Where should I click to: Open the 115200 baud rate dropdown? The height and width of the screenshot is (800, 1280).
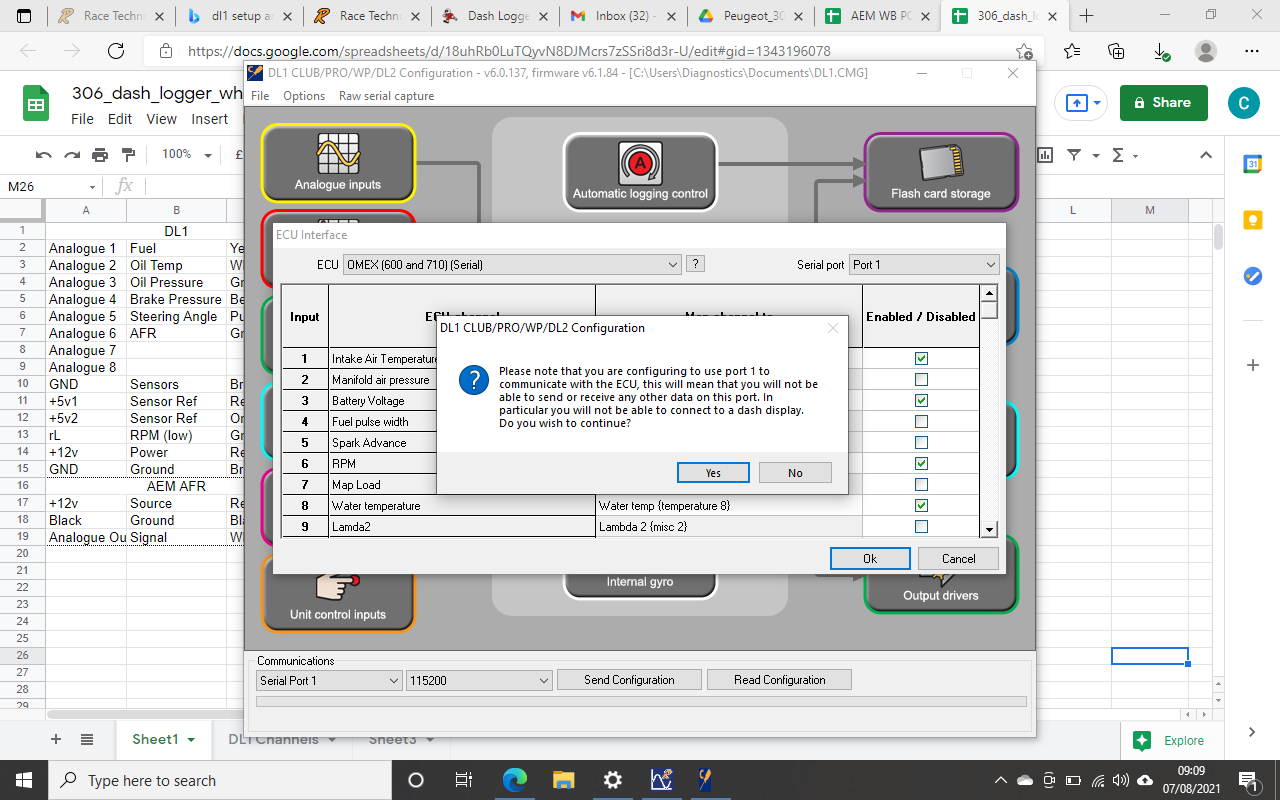click(479, 680)
